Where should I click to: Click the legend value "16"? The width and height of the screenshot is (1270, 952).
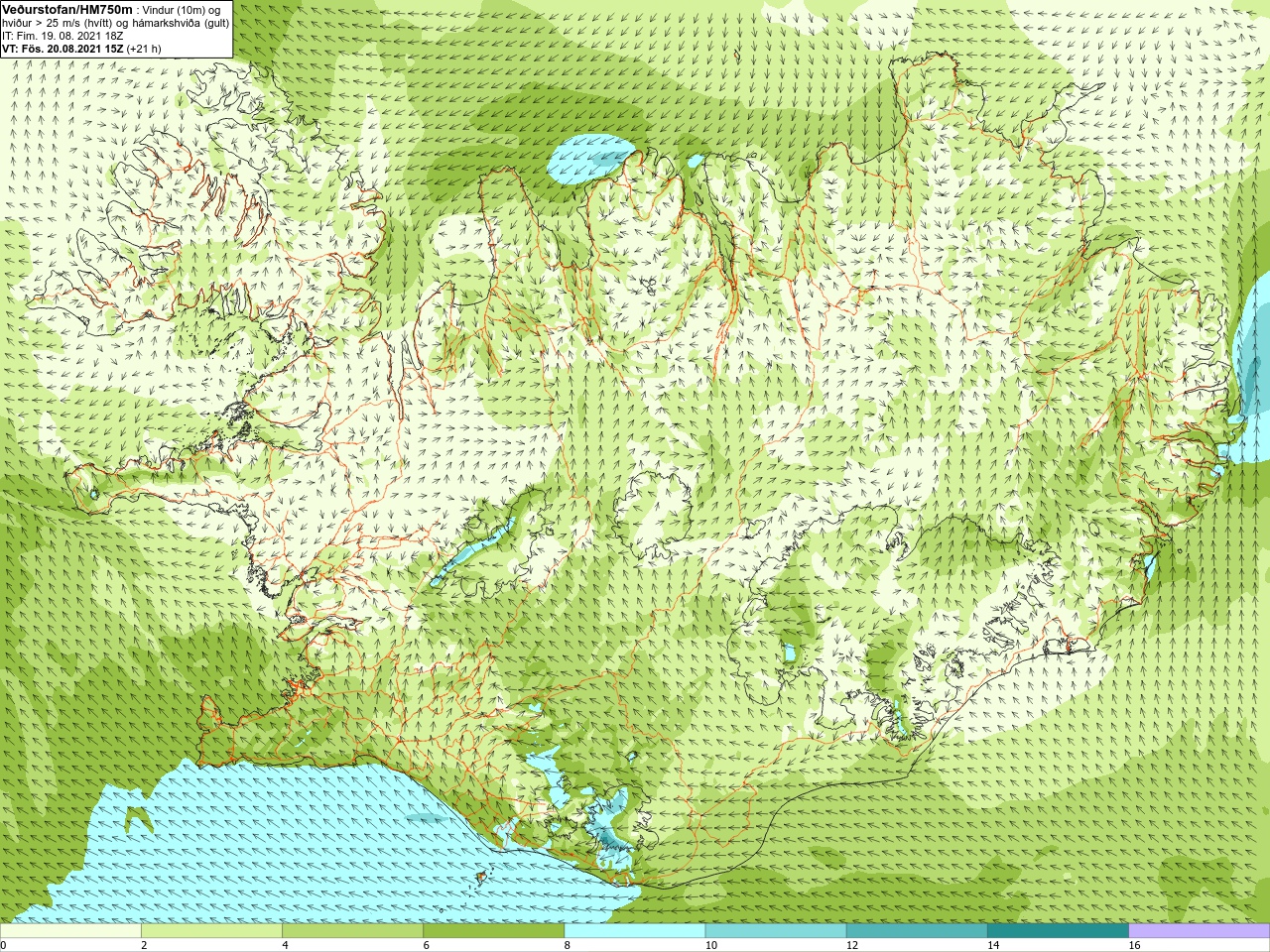(1134, 946)
